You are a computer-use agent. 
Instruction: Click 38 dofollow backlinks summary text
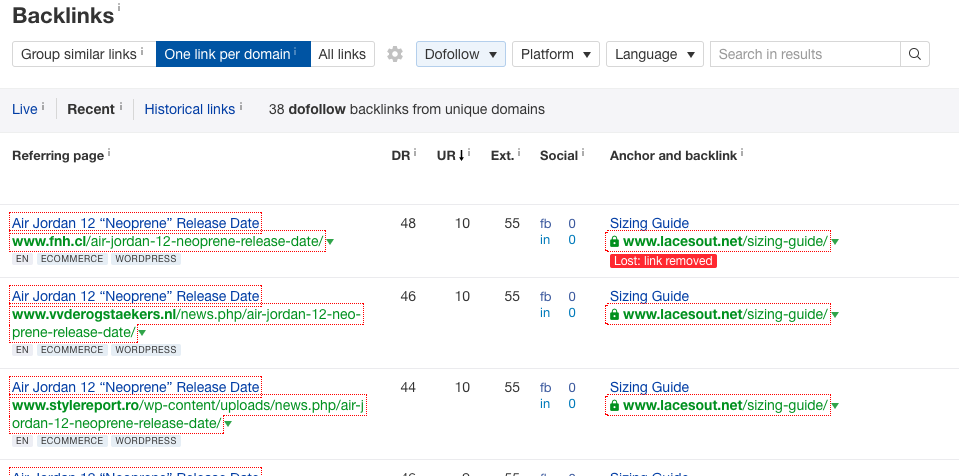pos(407,110)
